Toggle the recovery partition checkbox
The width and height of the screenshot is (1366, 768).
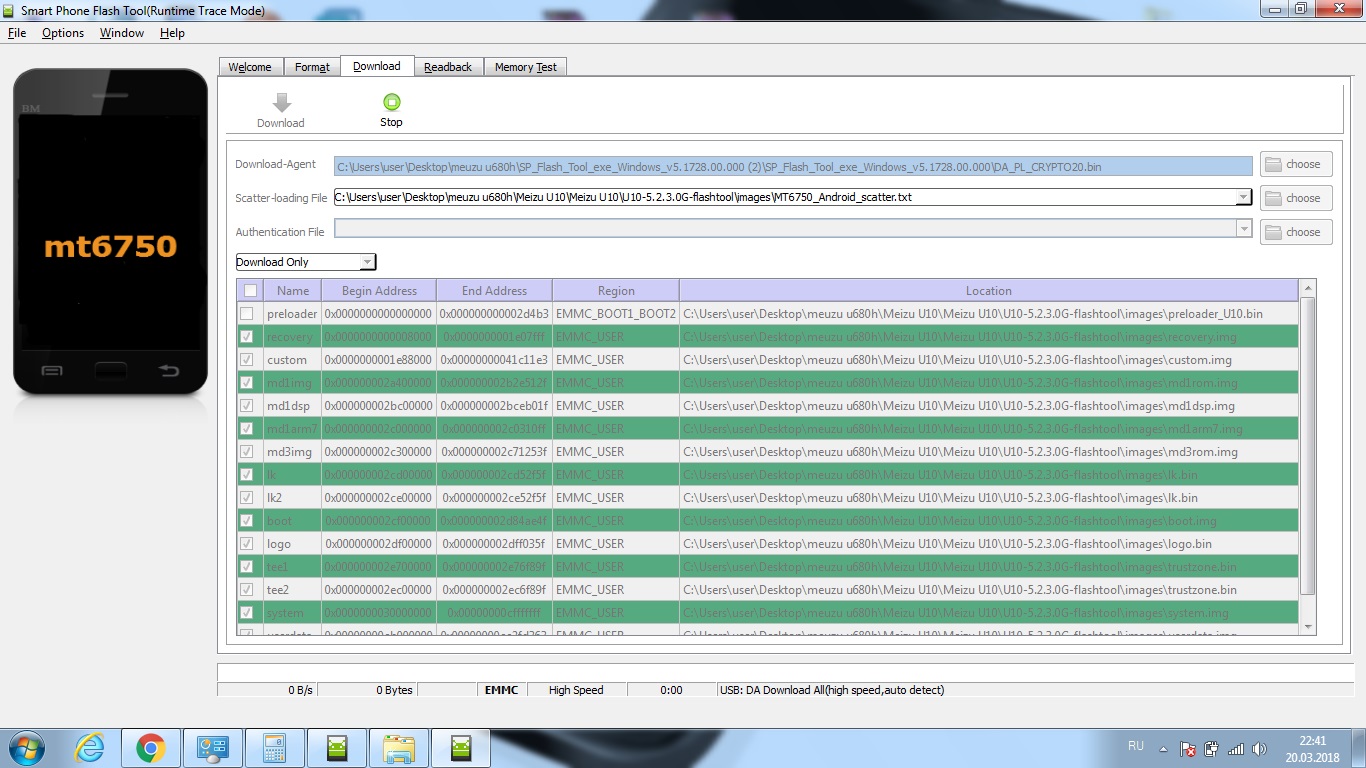tap(247, 337)
